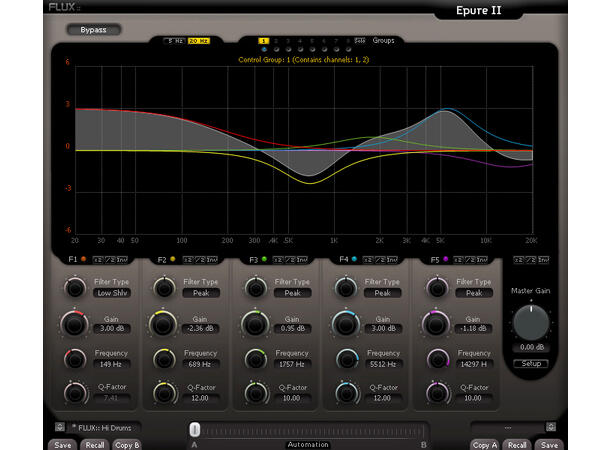Screen dimensions: 610x450
Task: Click the F2 Frequency knob
Action: coord(164,359)
